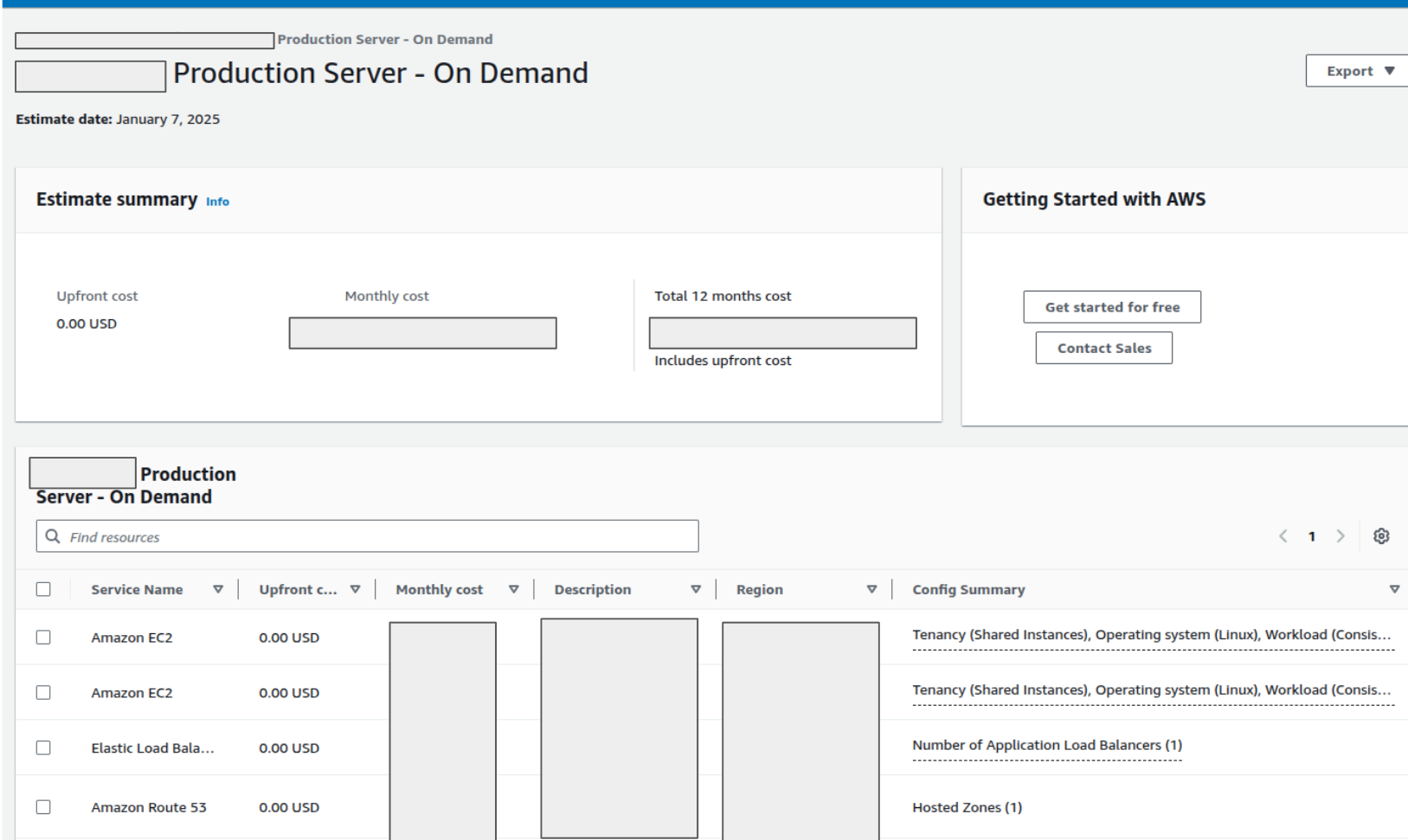Viewport: 1408px width, 840px height.
Task: Click the search magnifier icon
Action: (x=53, y=536)
